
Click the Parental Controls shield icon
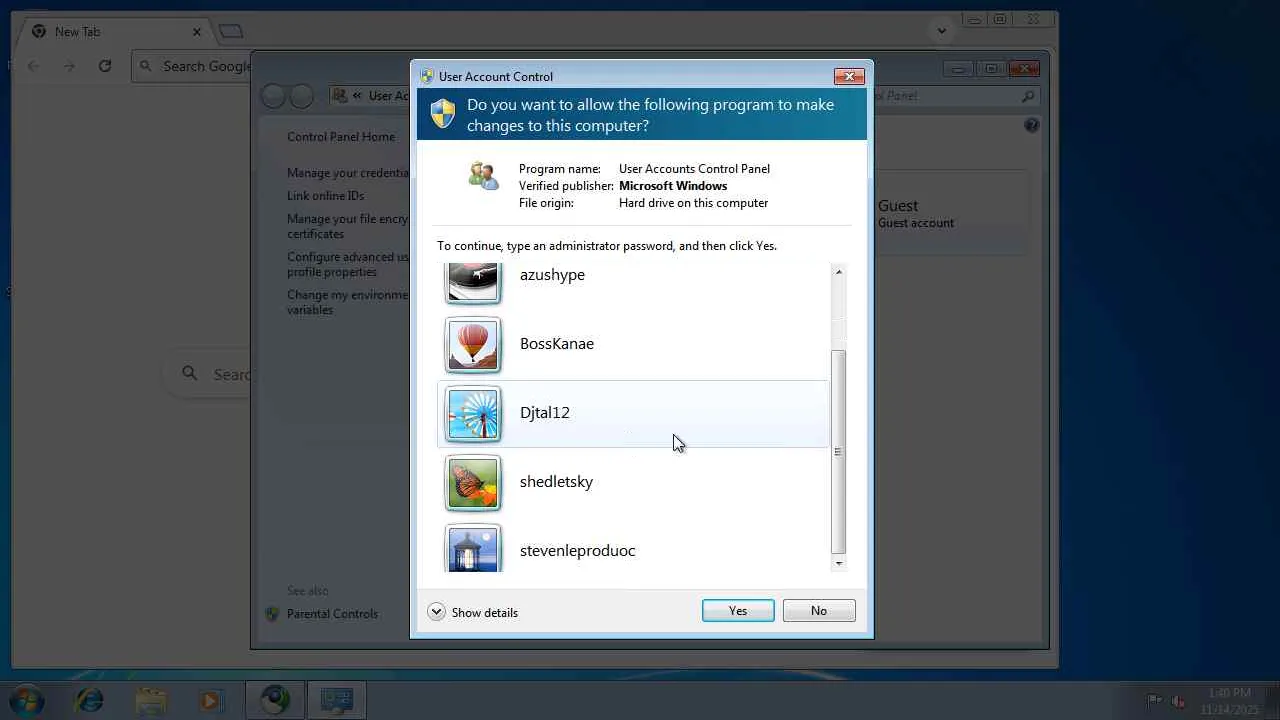272,614
